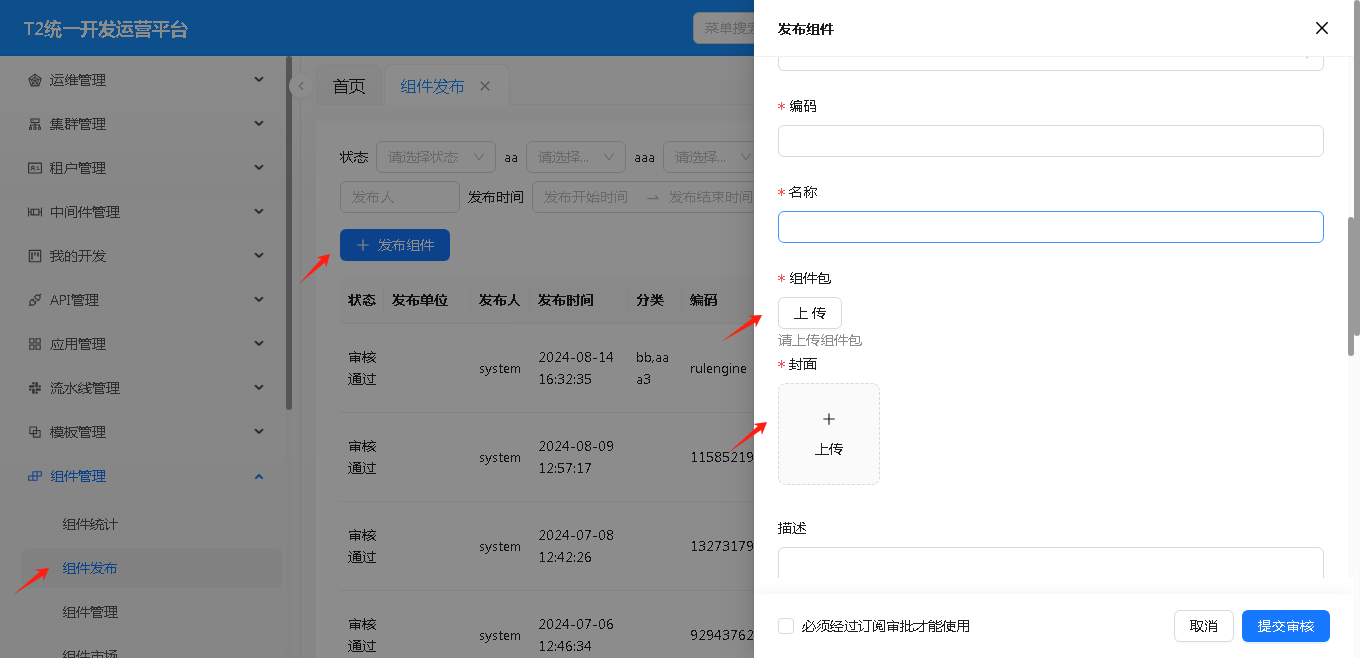Expand the 运维管理 menu chevron

click(x=259, y=80)
